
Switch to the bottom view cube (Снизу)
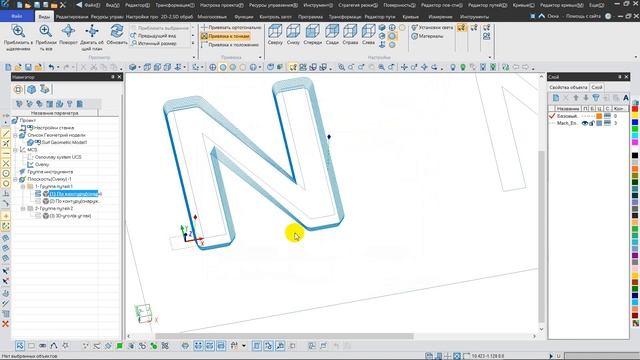(293, 31)
